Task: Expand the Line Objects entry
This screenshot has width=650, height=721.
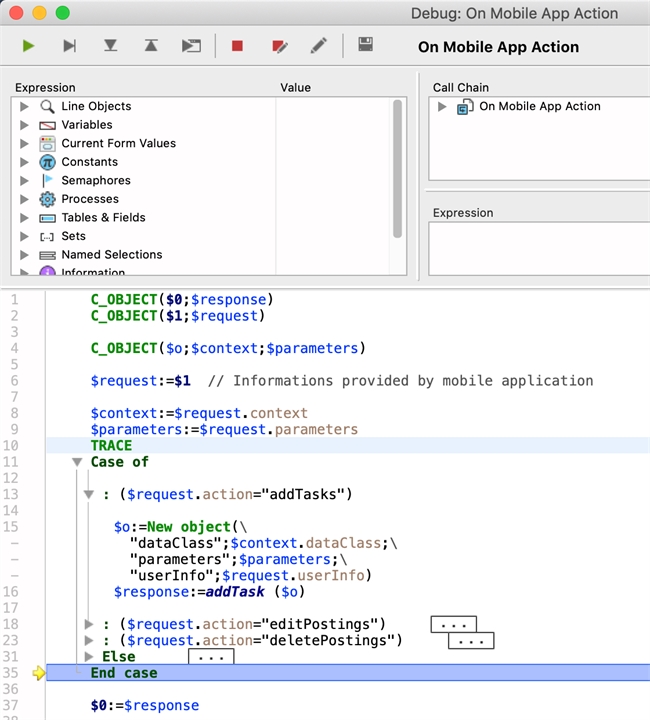Action: pyautogui.click(x=25, y=106)
